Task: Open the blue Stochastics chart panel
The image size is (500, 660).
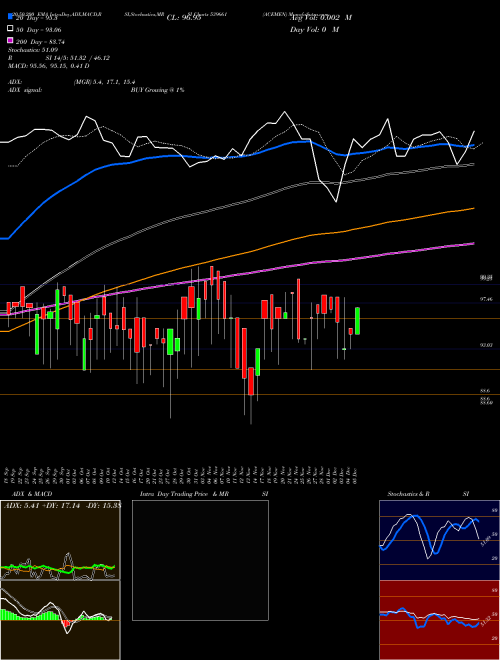Action: tap(439, 540)
